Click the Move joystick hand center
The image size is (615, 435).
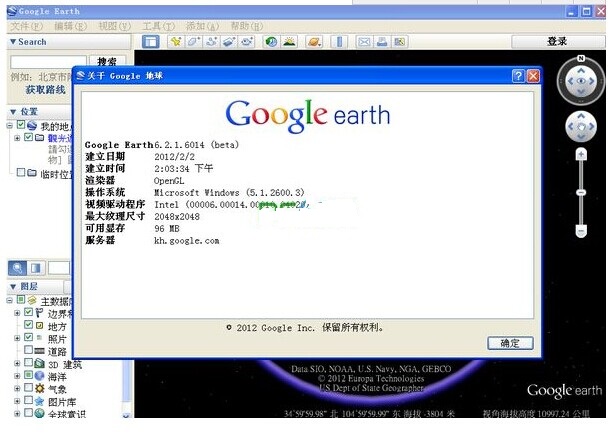coord(581,127)
